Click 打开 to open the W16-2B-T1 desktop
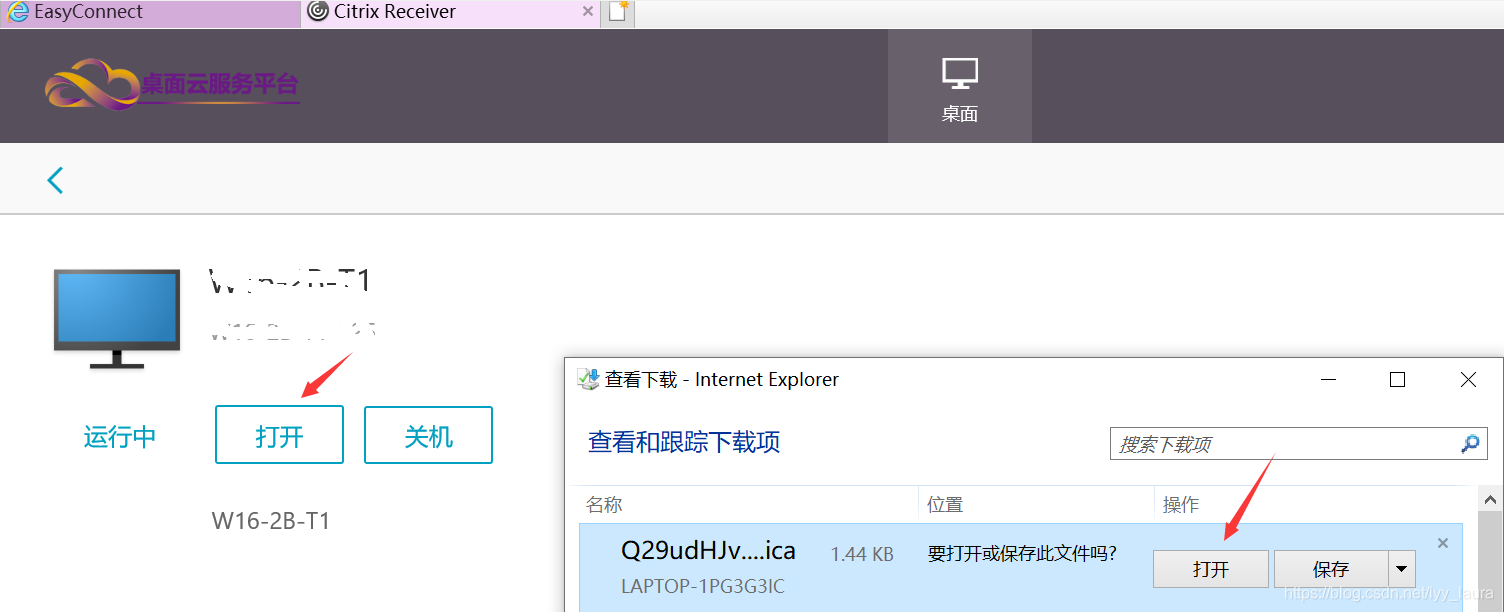 (x=279, y=434)
